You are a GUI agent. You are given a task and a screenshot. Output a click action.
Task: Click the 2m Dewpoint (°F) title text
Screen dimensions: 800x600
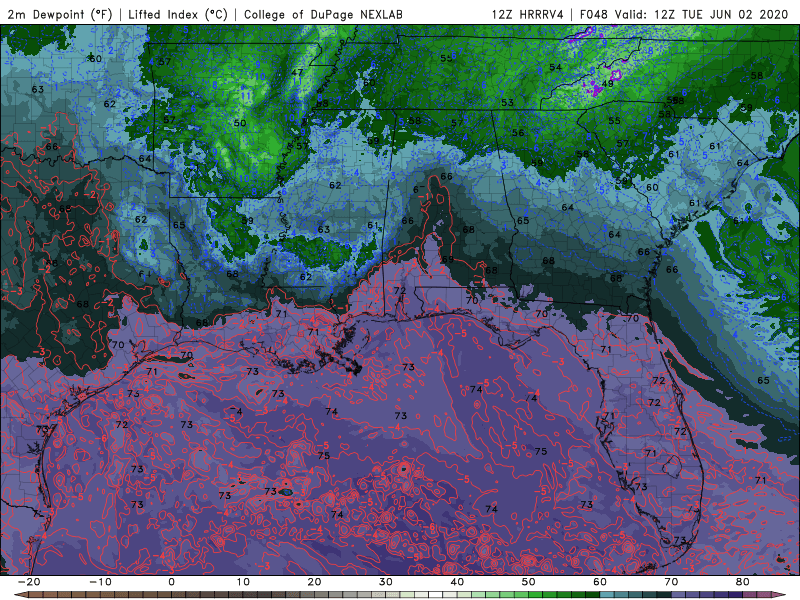point(60,14)
